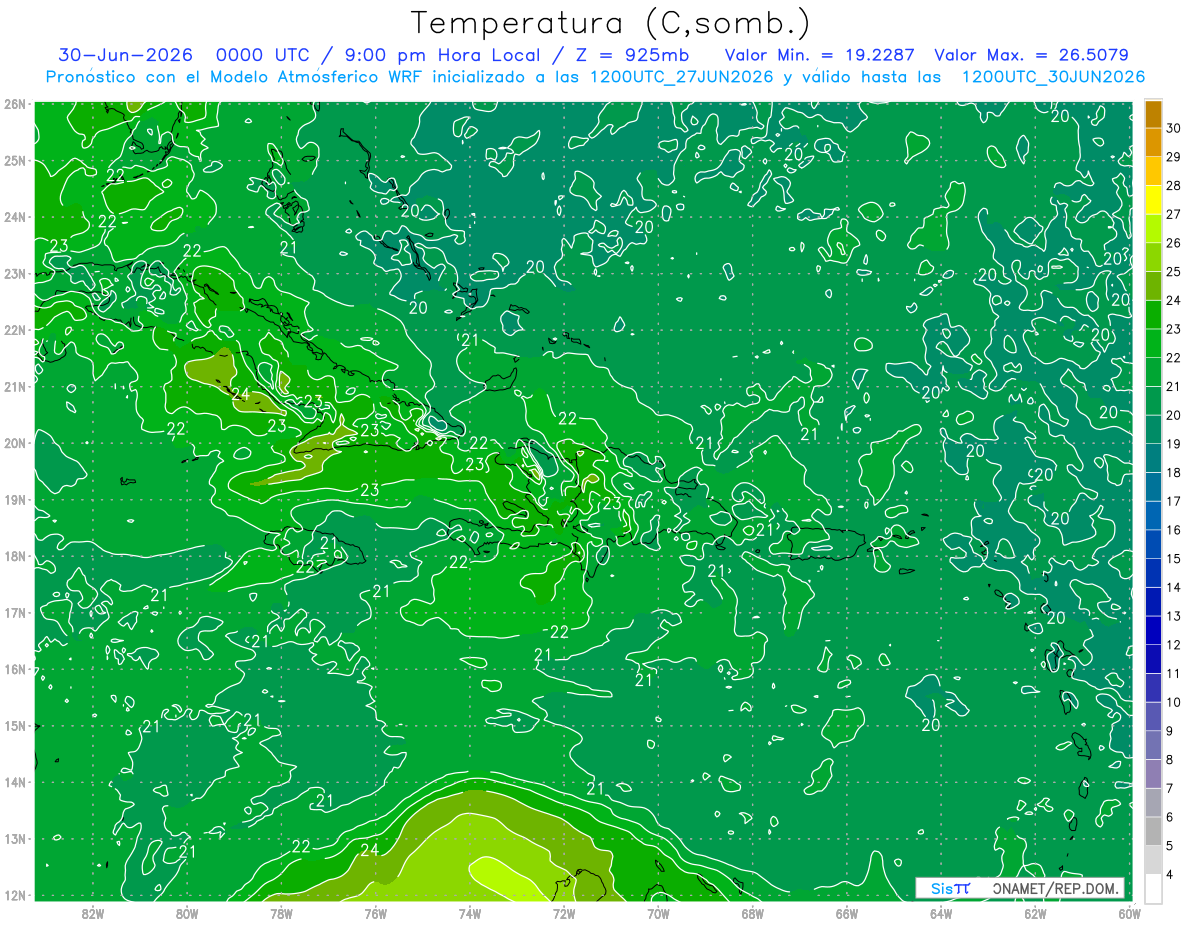Click the 20N latitude axis label

coord(15,443)
